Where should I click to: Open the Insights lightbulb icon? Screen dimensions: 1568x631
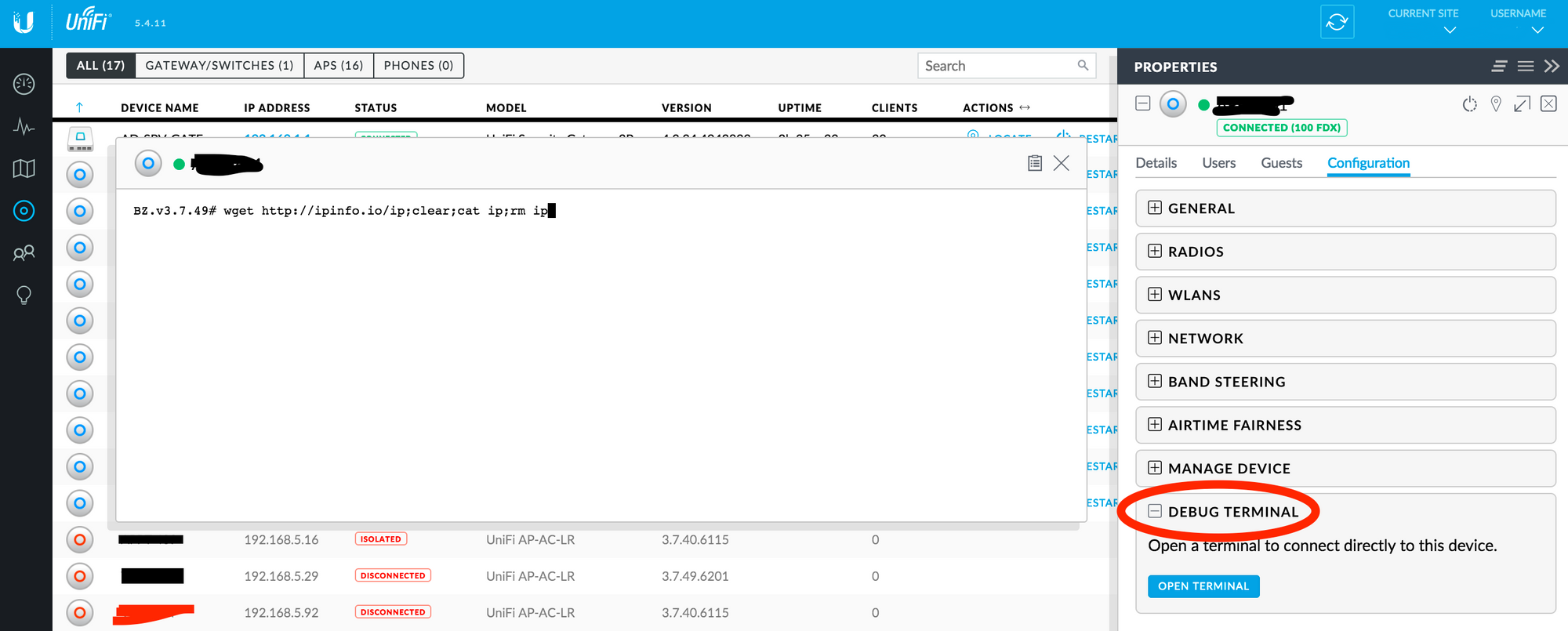click(x=24, y=295)
